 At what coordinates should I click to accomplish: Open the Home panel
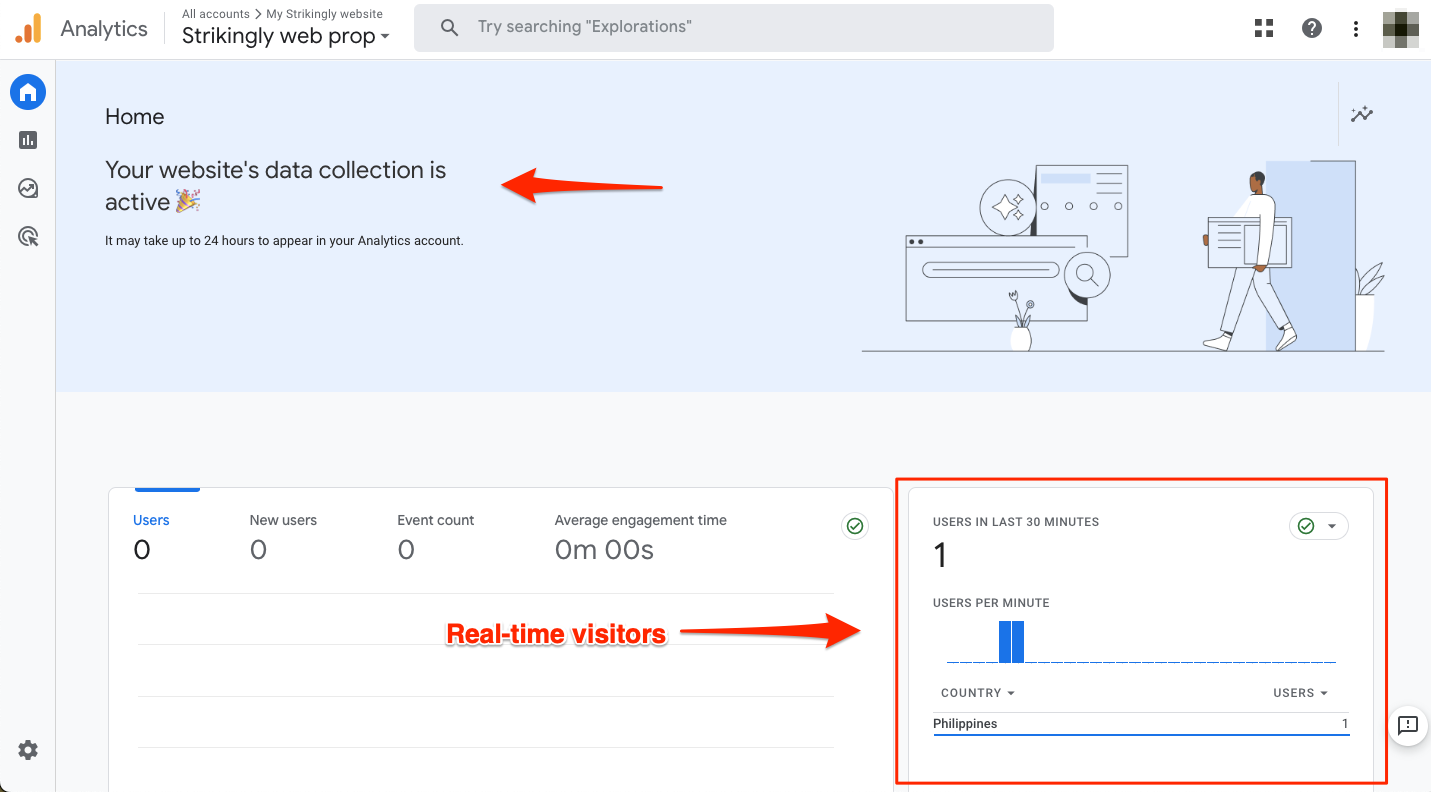click(27, 92)
